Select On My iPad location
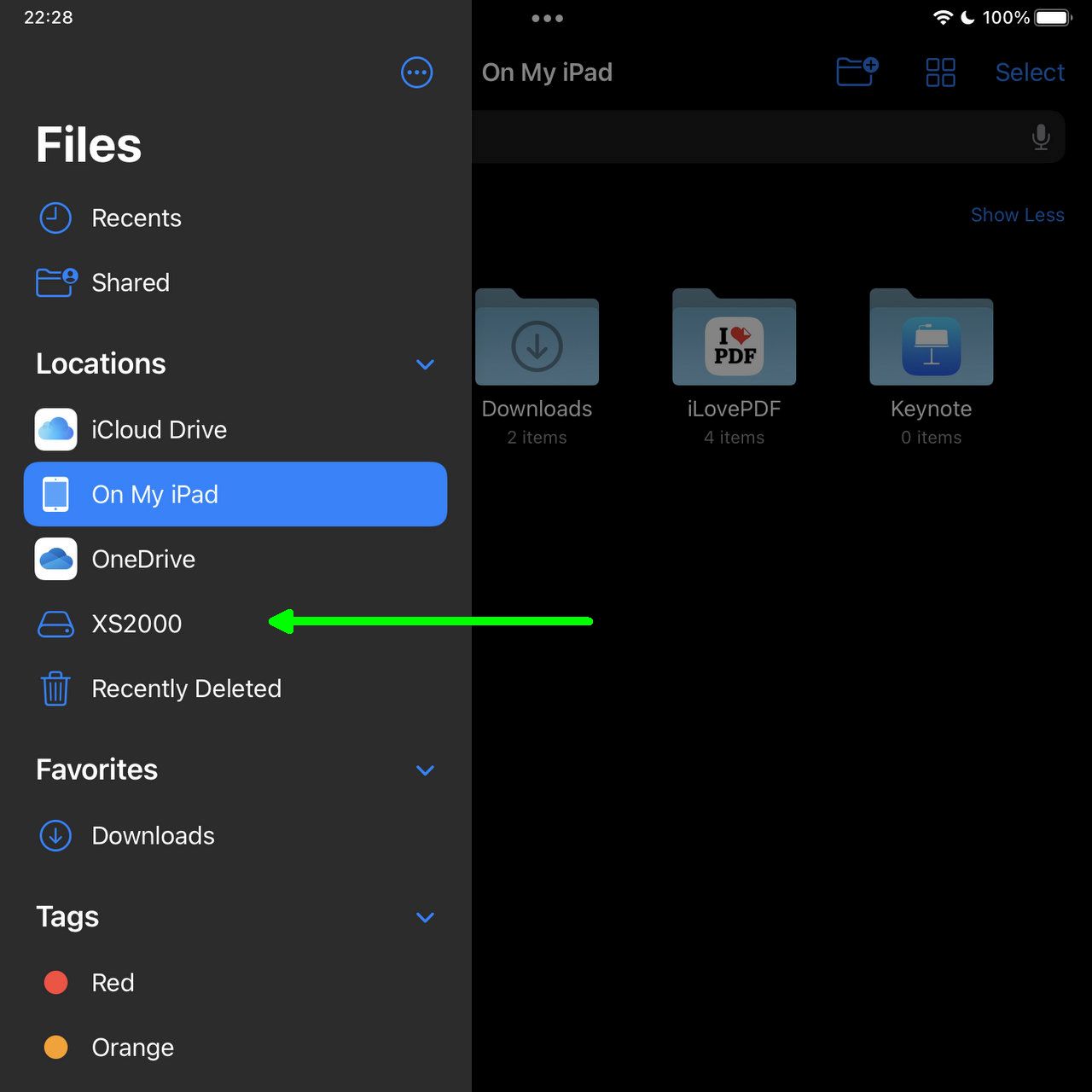The width and height of the screenshot is (1092, 1092). point(235,494)
